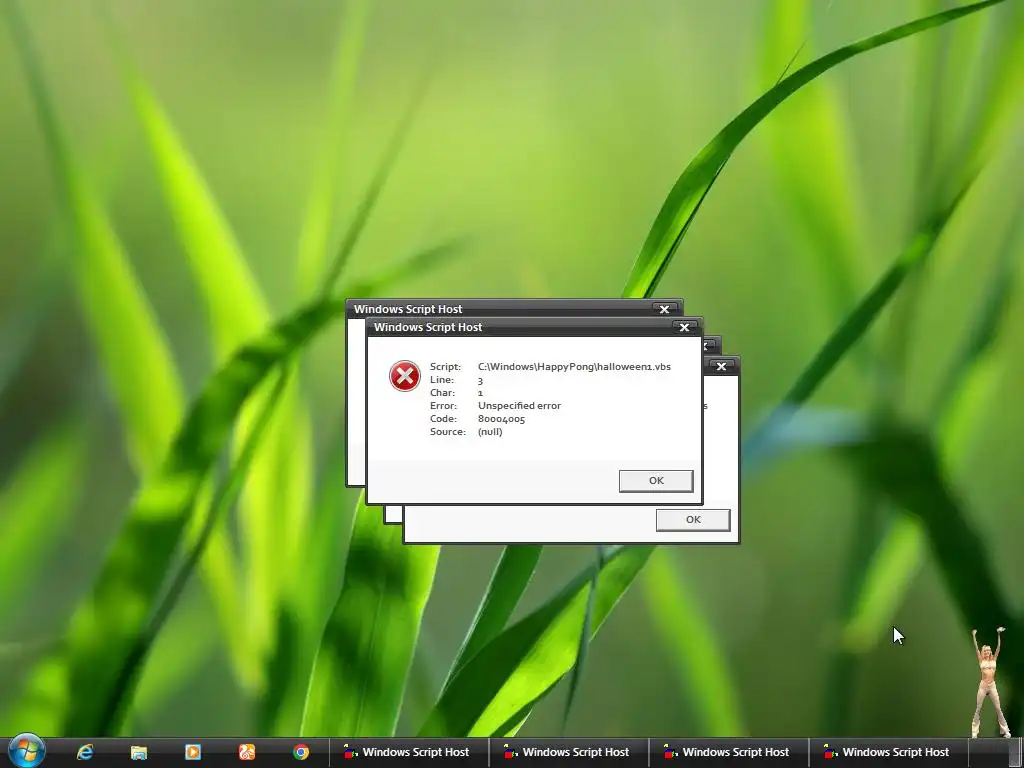Launch the orange UC Browser taskbar icon
This screenshot has height=768, width=1024.
tap(247, 752)
